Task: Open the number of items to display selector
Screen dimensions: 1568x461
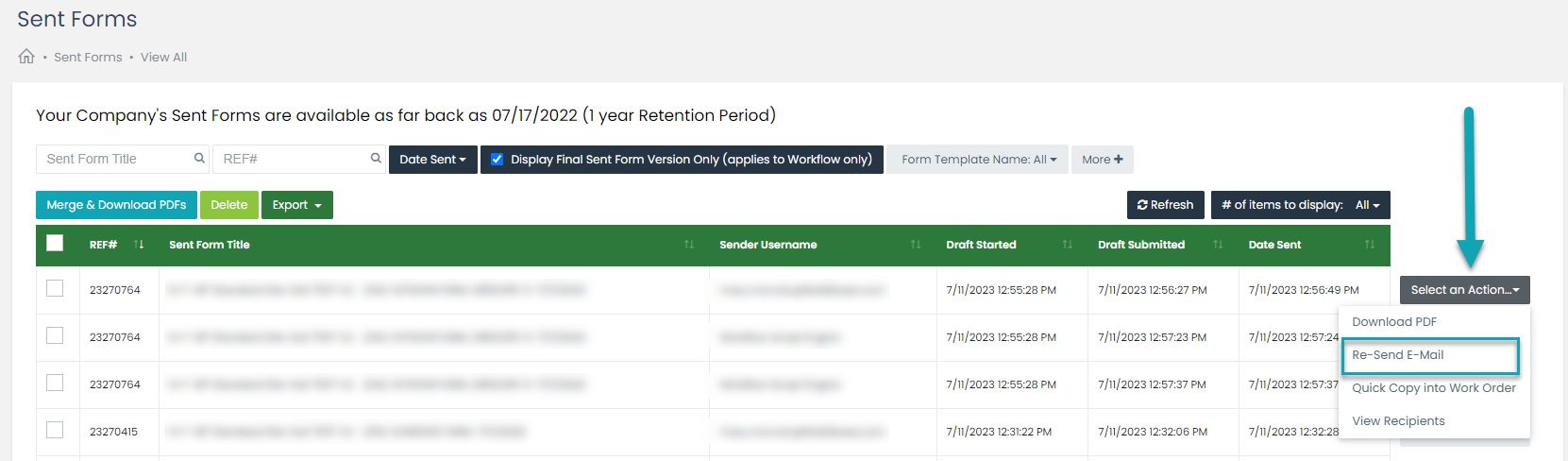Action: click(x=1301, y=205)
